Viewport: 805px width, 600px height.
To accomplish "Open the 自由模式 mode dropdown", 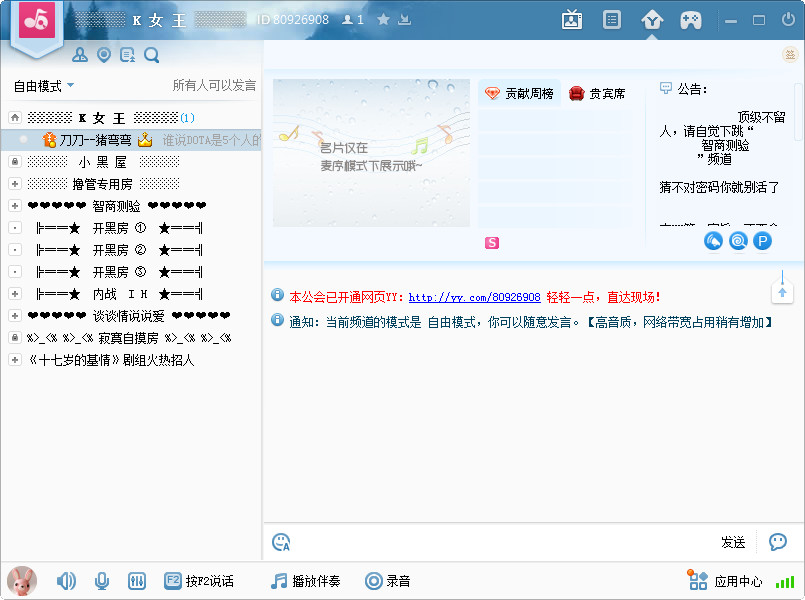I will pos(37,86).
